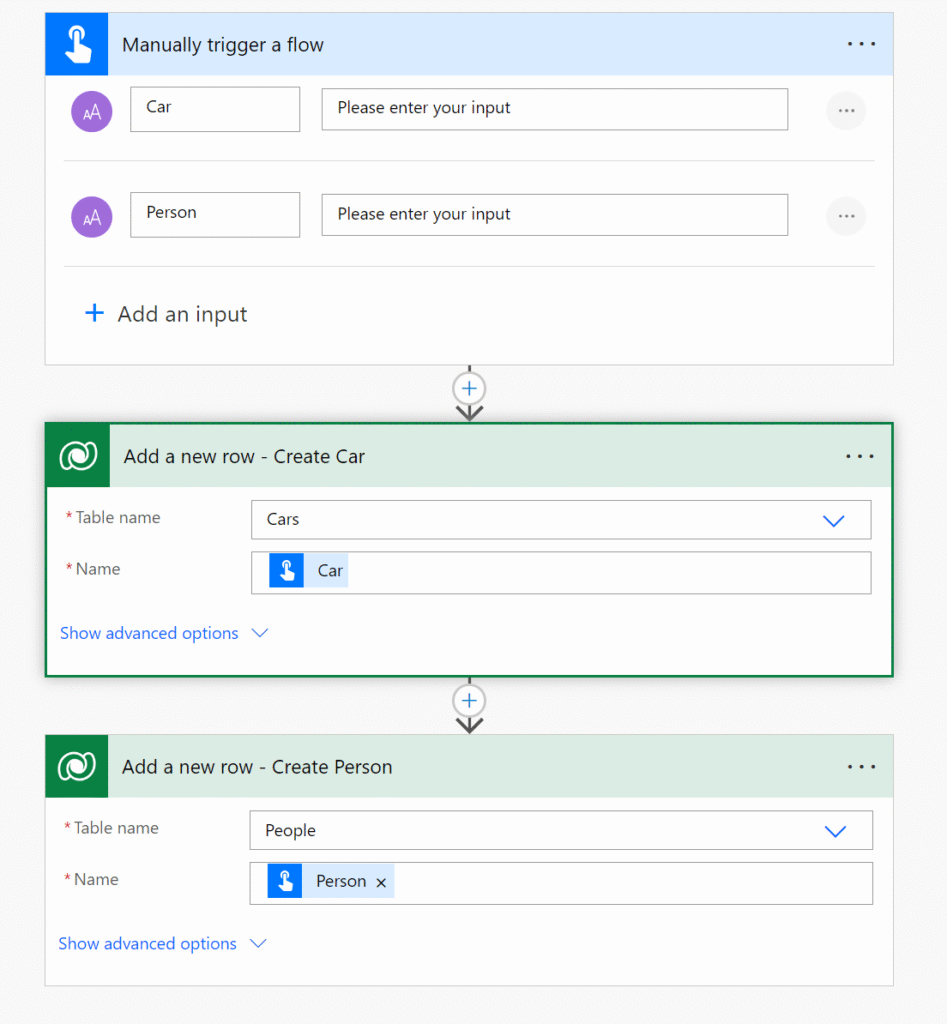
Task: Click the Add an input button
Action: (166, 313)
